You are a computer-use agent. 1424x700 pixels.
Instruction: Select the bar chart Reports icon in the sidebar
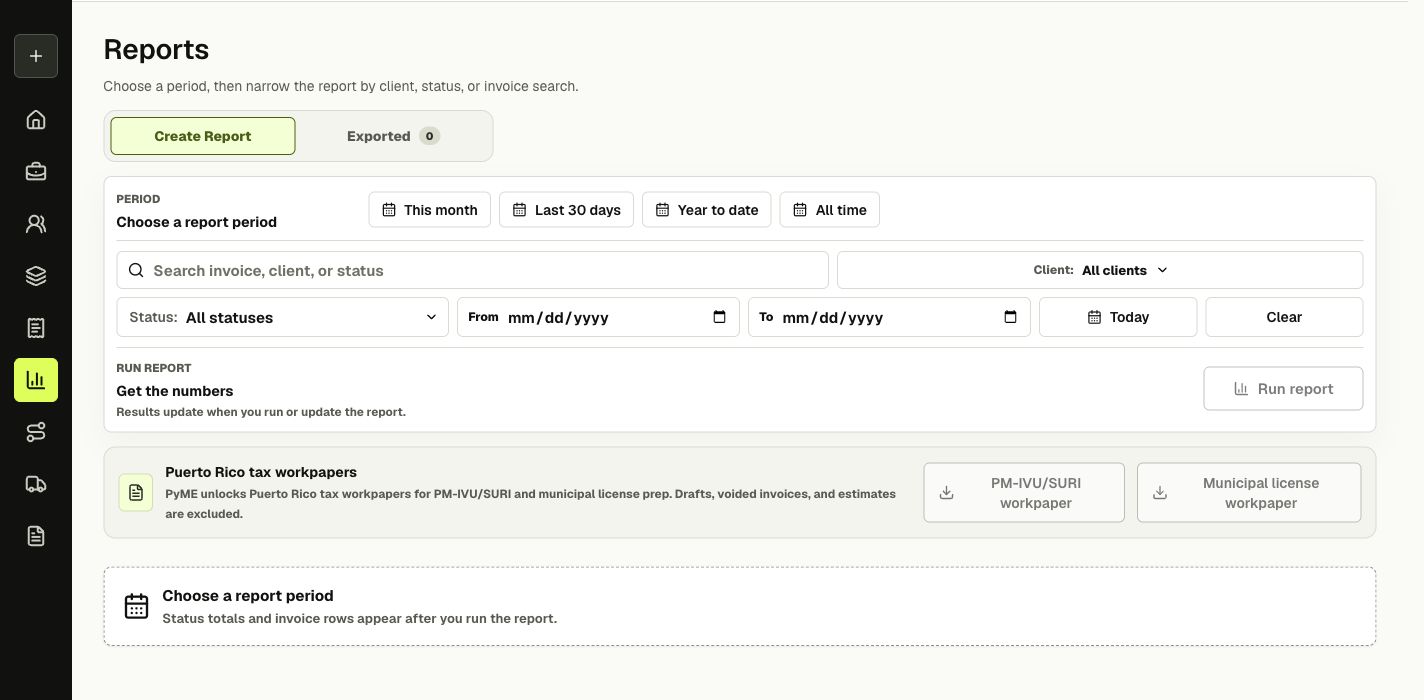point(36,380)
